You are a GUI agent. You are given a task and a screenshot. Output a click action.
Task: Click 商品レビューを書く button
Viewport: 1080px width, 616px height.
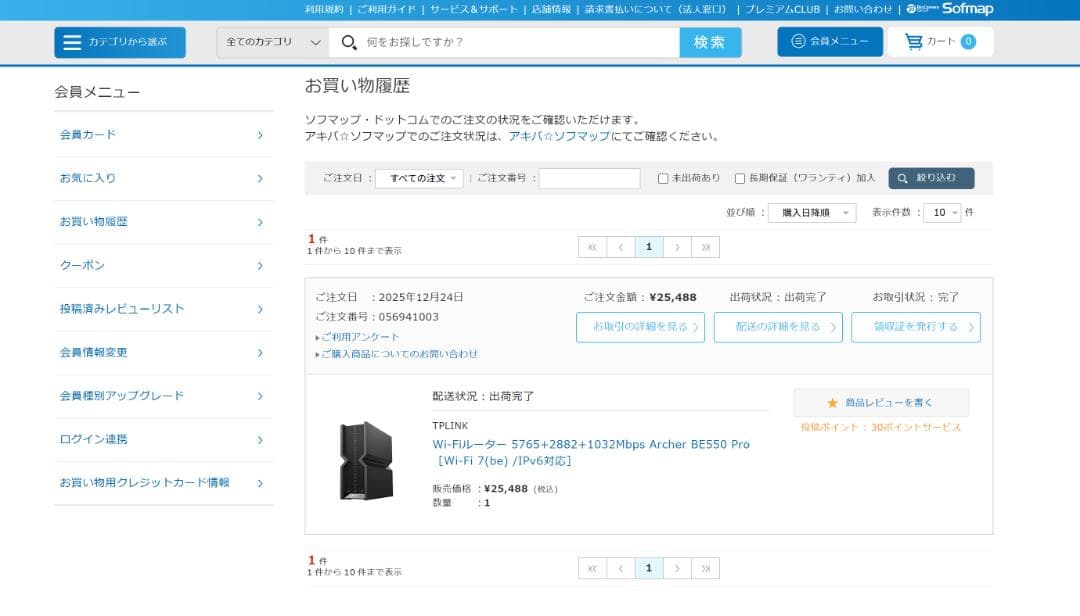click(881, 403)
